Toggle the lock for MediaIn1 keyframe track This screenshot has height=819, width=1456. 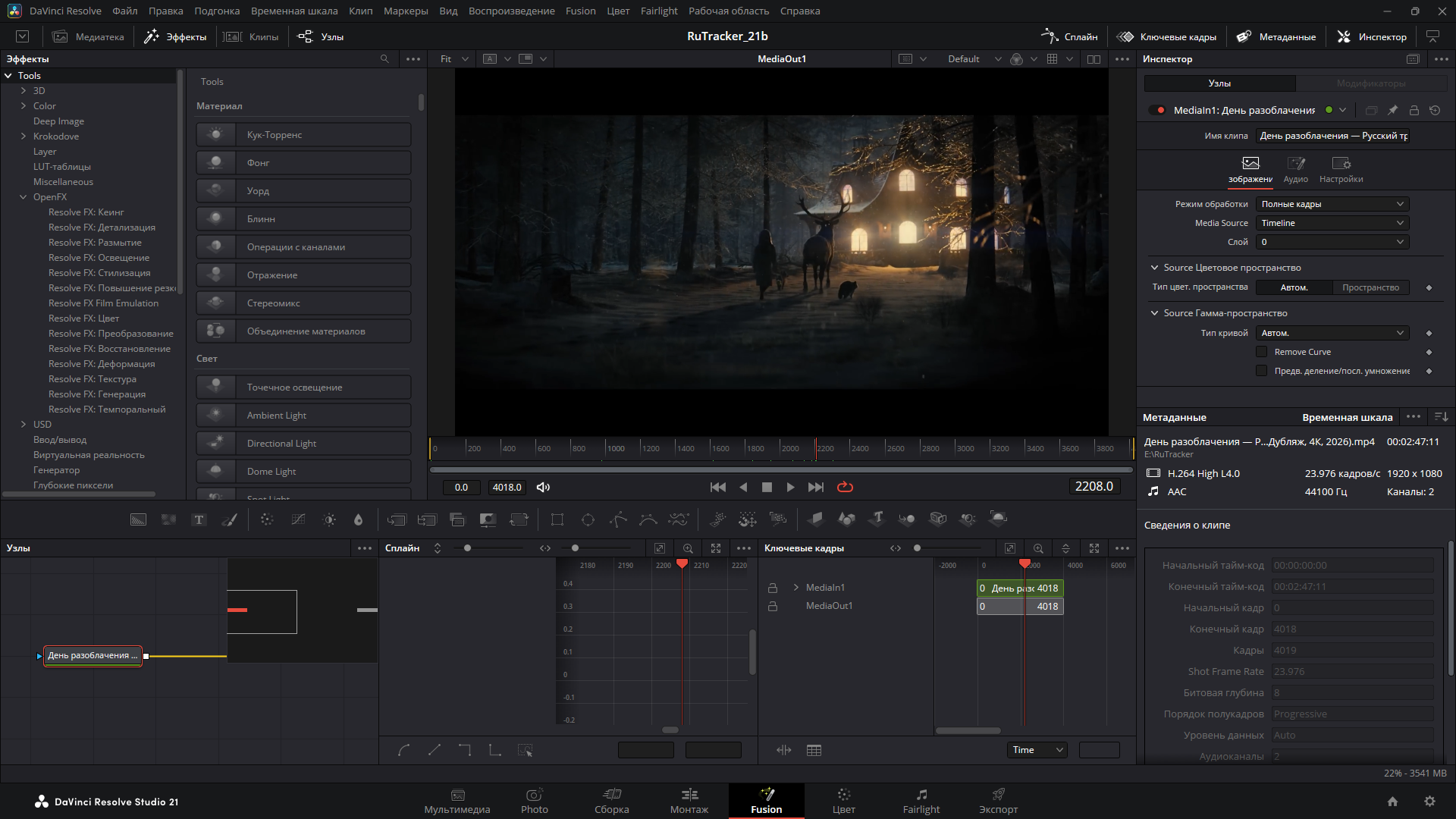pos(773,588)
